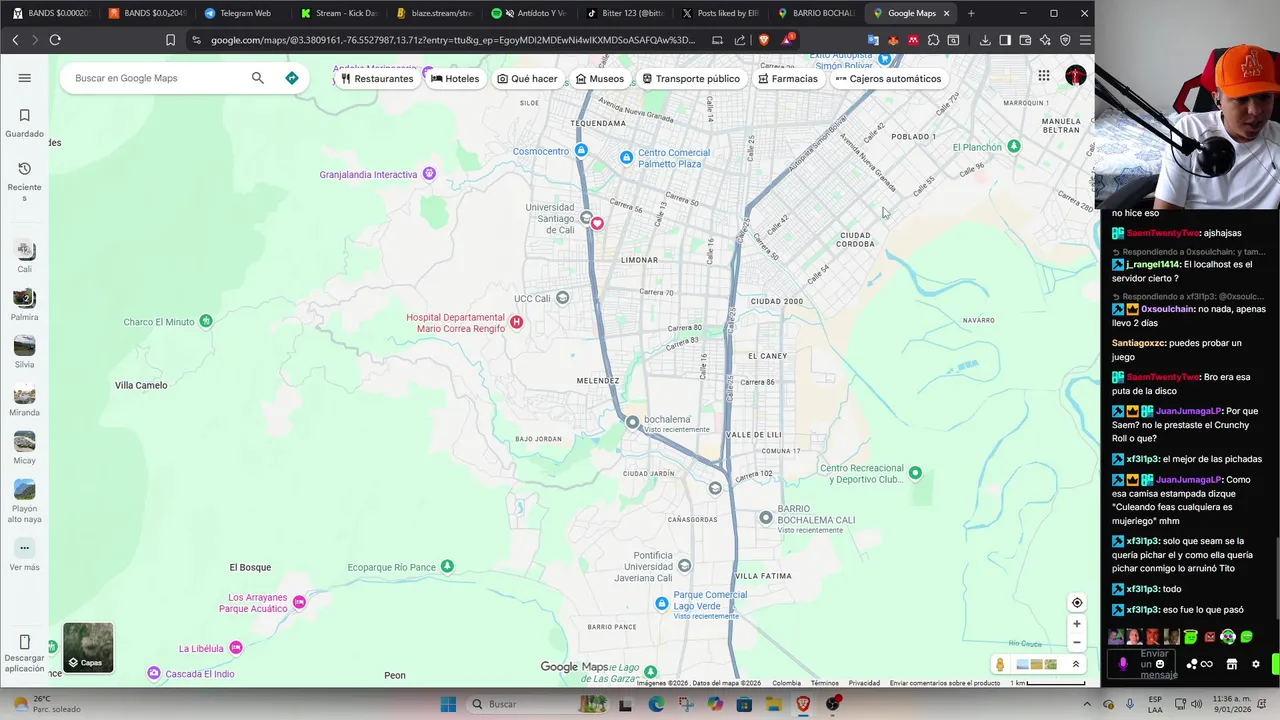Open the Guardado saved places panel
The height and width of the screenshot is (720, 1280).
[x=25, y=123]
